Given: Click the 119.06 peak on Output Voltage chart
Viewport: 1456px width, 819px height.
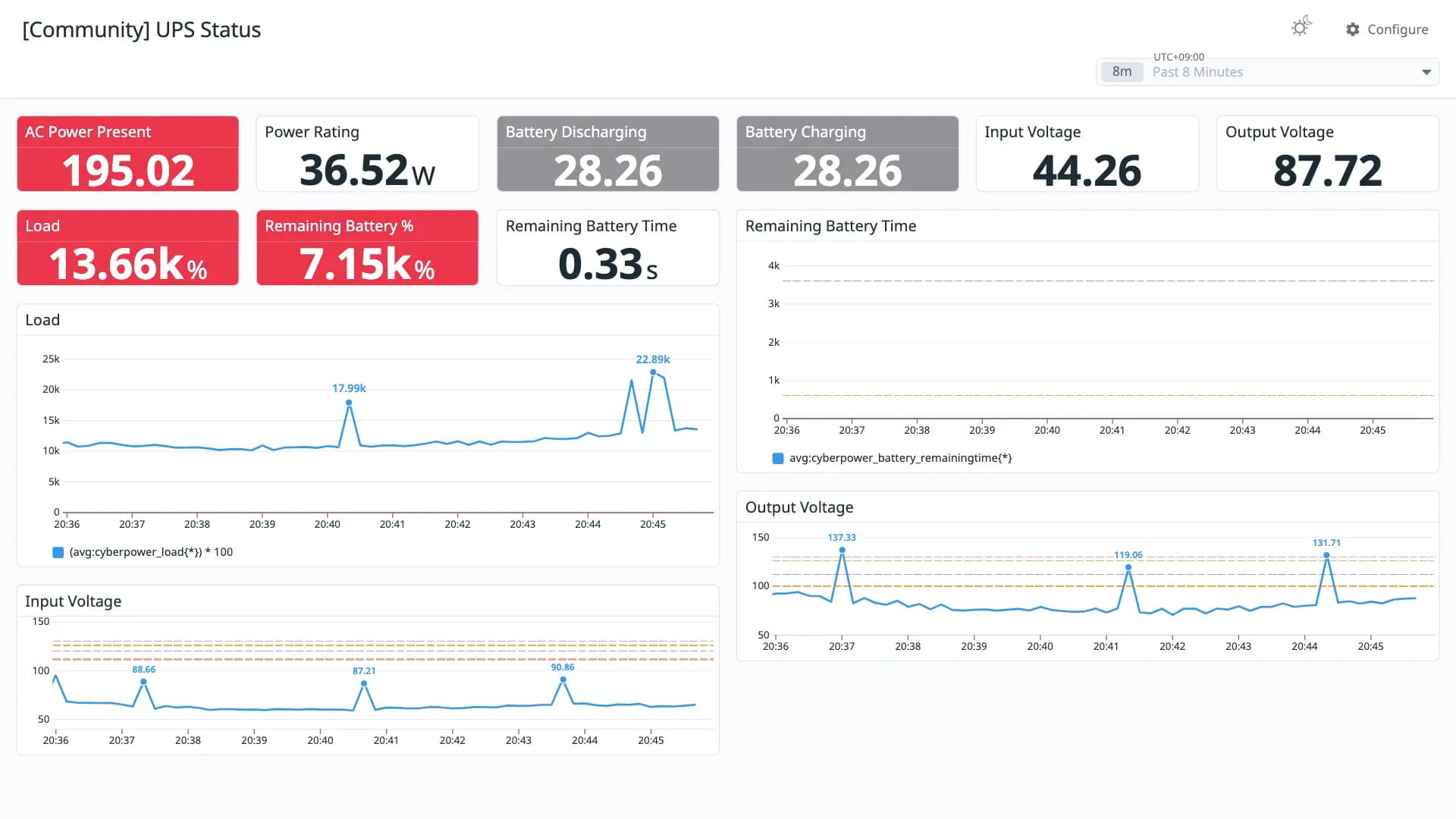Looking at the screenshot, I should [x=1128, y=567].
